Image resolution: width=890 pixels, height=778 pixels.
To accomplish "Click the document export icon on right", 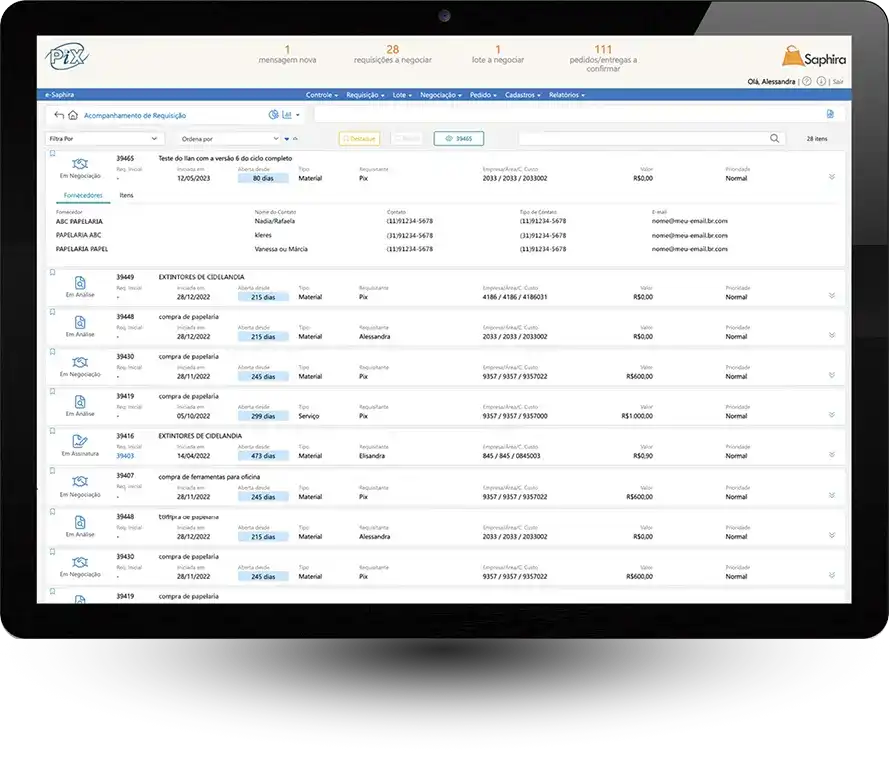I will point(829,114).
